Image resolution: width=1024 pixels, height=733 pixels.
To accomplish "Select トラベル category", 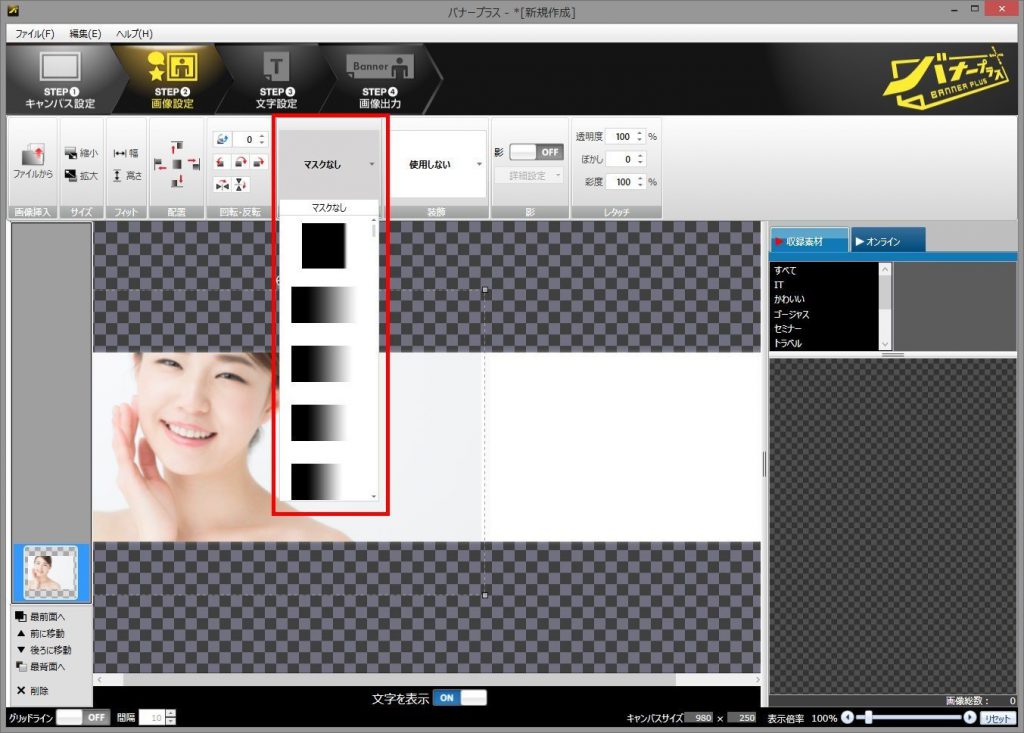I will 788,343.
